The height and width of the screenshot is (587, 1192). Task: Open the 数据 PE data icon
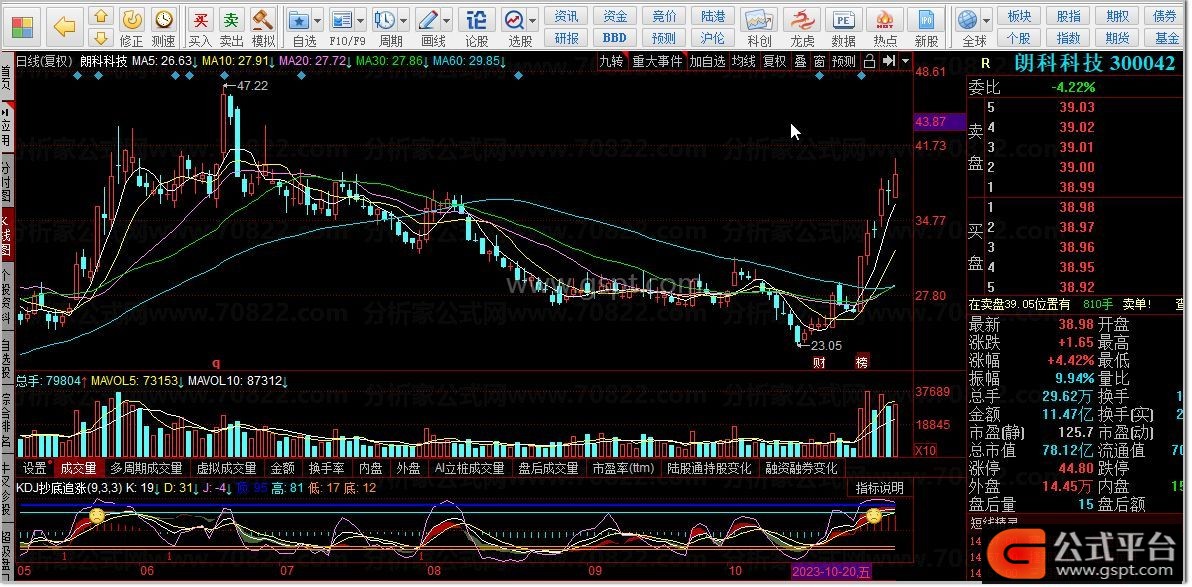coord(843,27)
